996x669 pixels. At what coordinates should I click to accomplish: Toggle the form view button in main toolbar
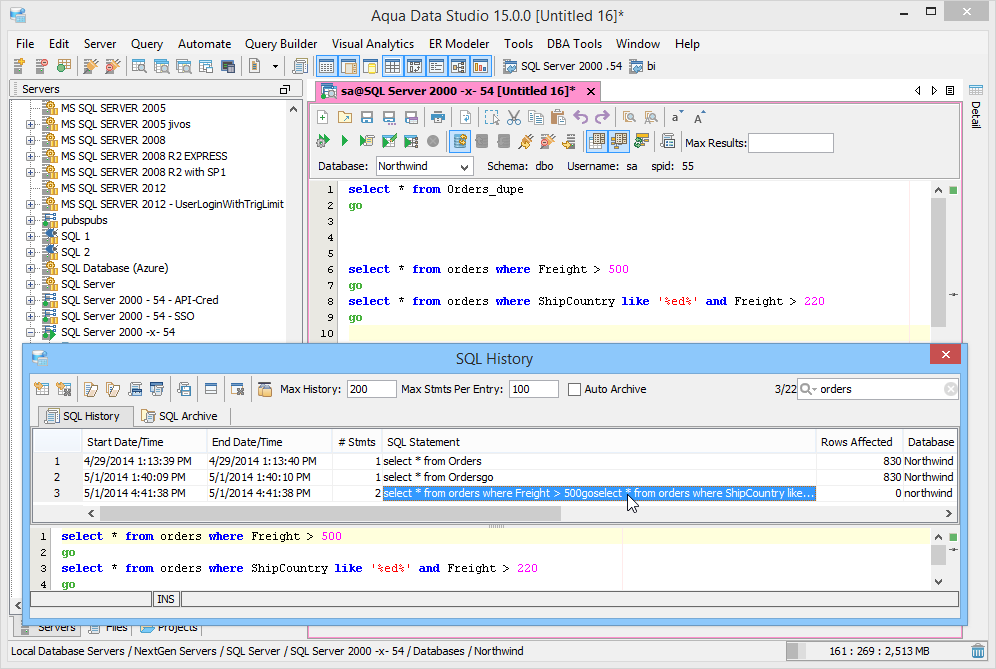click(436, 66)
